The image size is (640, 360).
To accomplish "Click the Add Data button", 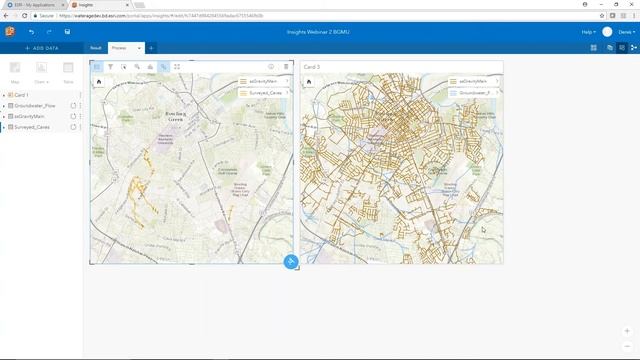I will tap(42, 48).
